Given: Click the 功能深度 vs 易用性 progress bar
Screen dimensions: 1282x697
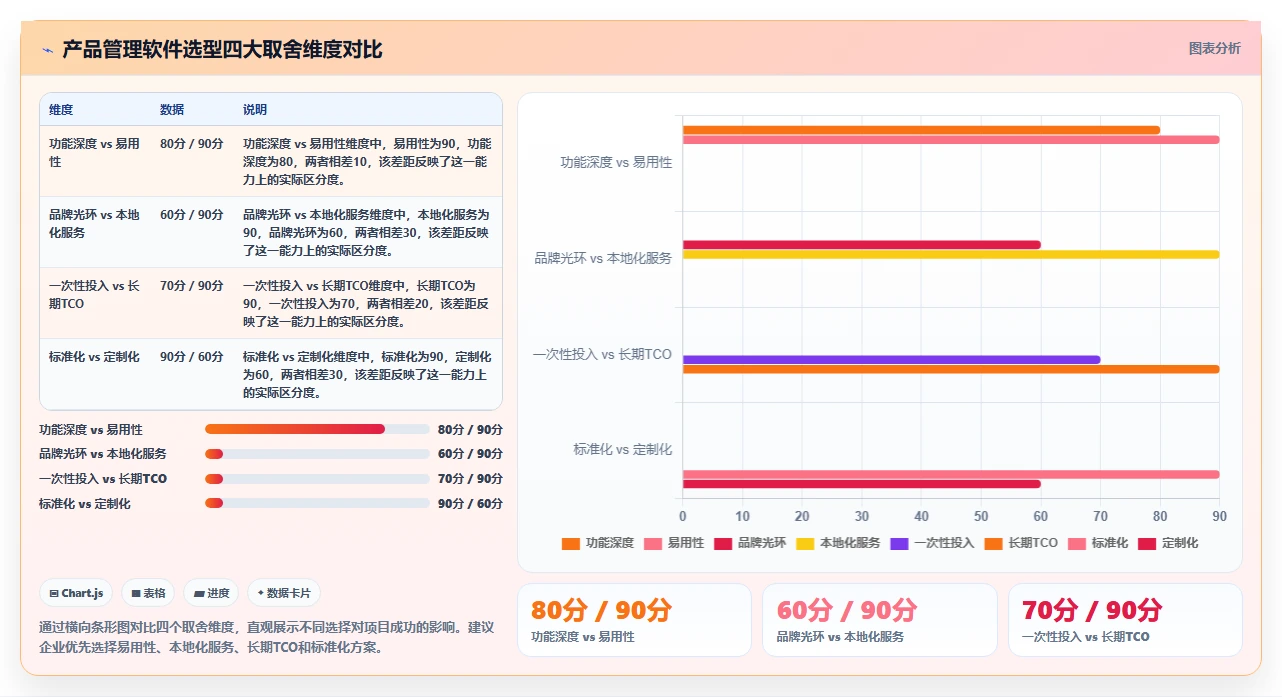Looking at the screenshot, I should pyautogui.click(x=317, y=429).
